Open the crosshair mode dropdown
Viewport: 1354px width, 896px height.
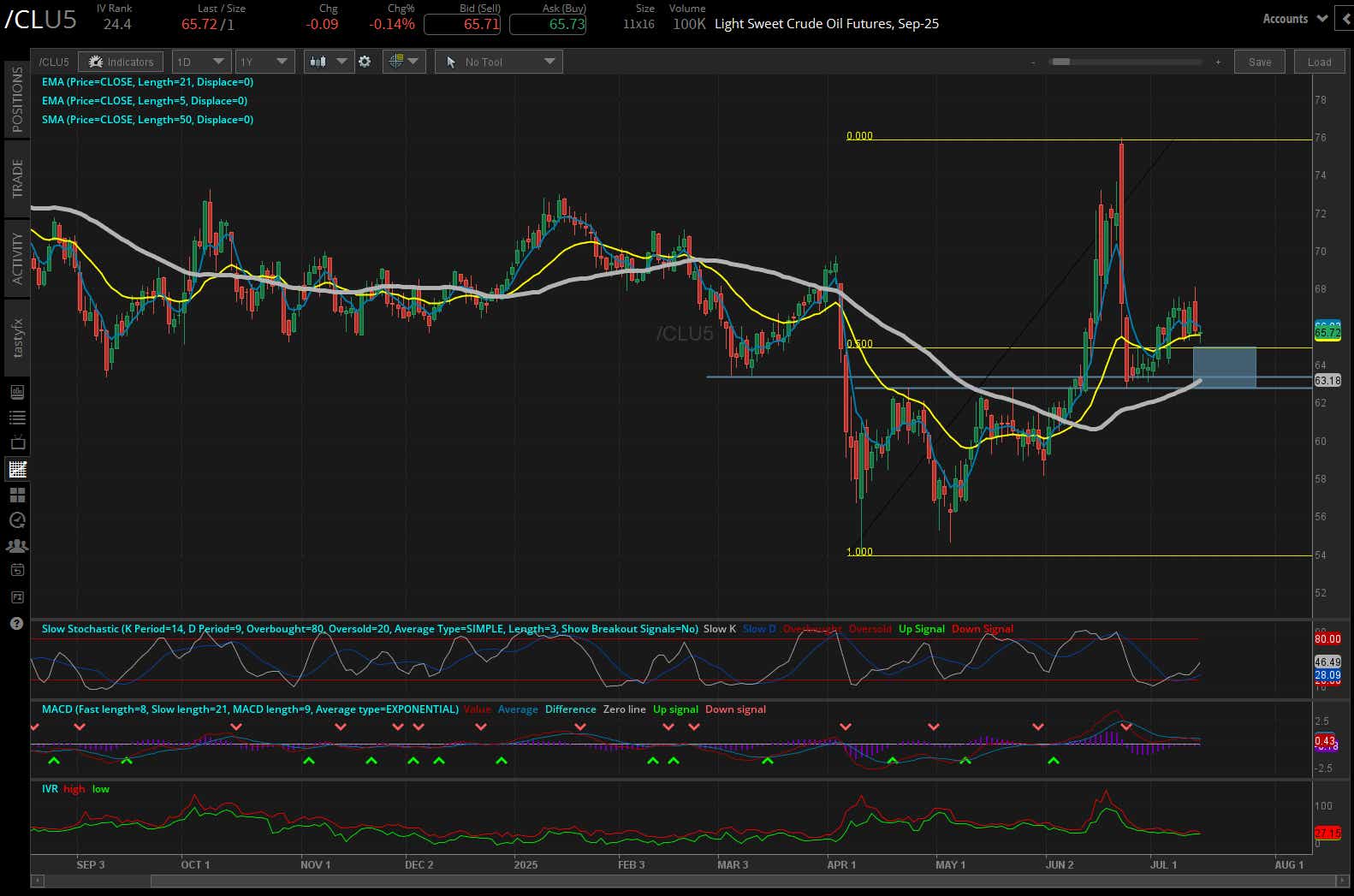[x=404, y=62]
